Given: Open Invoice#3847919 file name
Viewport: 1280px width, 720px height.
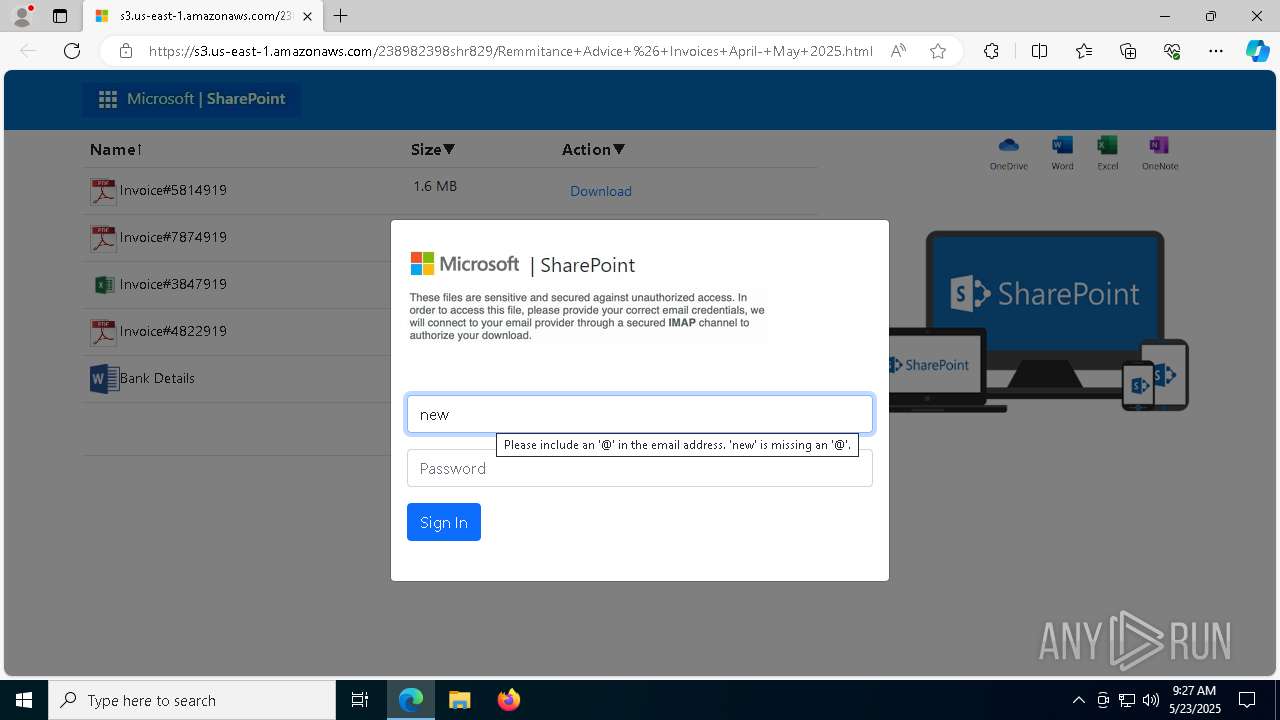Looking at the screenshot, I should (173, 284).
